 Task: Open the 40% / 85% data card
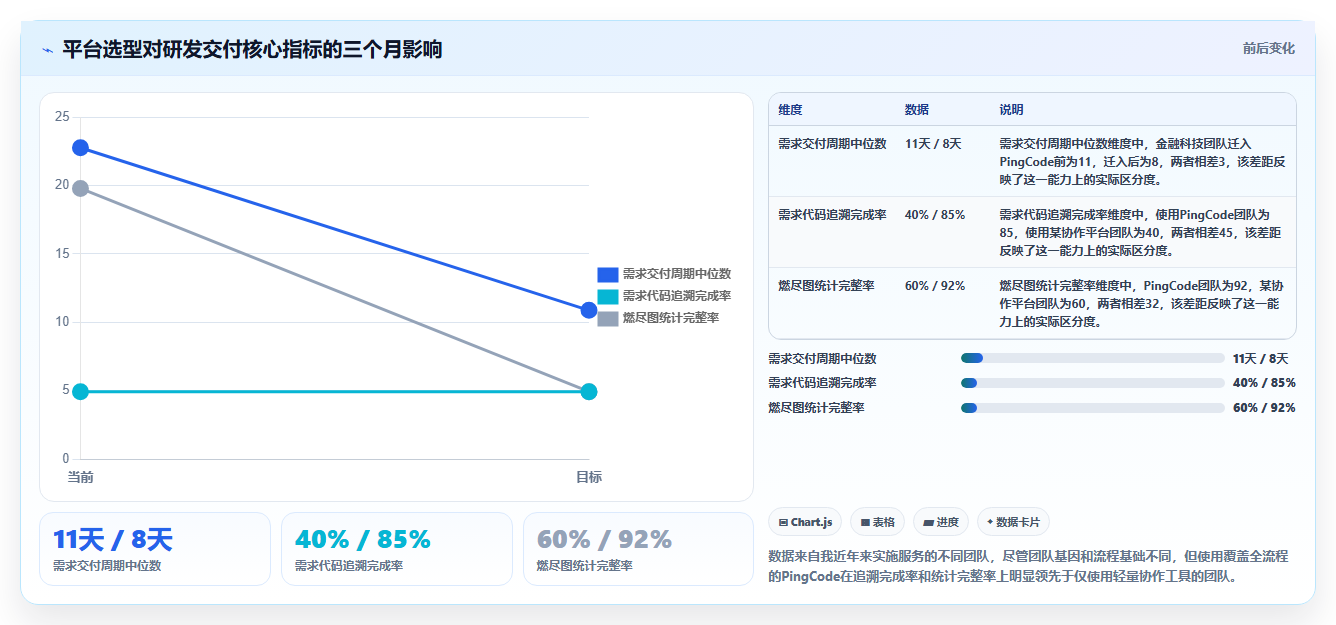(397, 549)
